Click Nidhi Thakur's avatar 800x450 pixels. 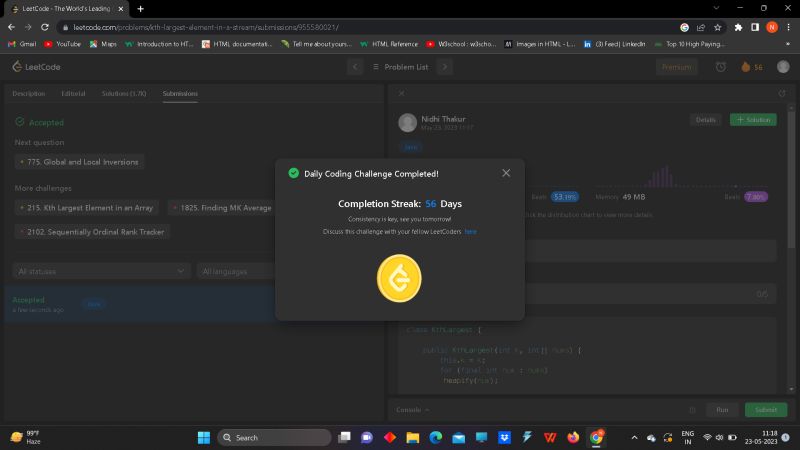[407, 122]
